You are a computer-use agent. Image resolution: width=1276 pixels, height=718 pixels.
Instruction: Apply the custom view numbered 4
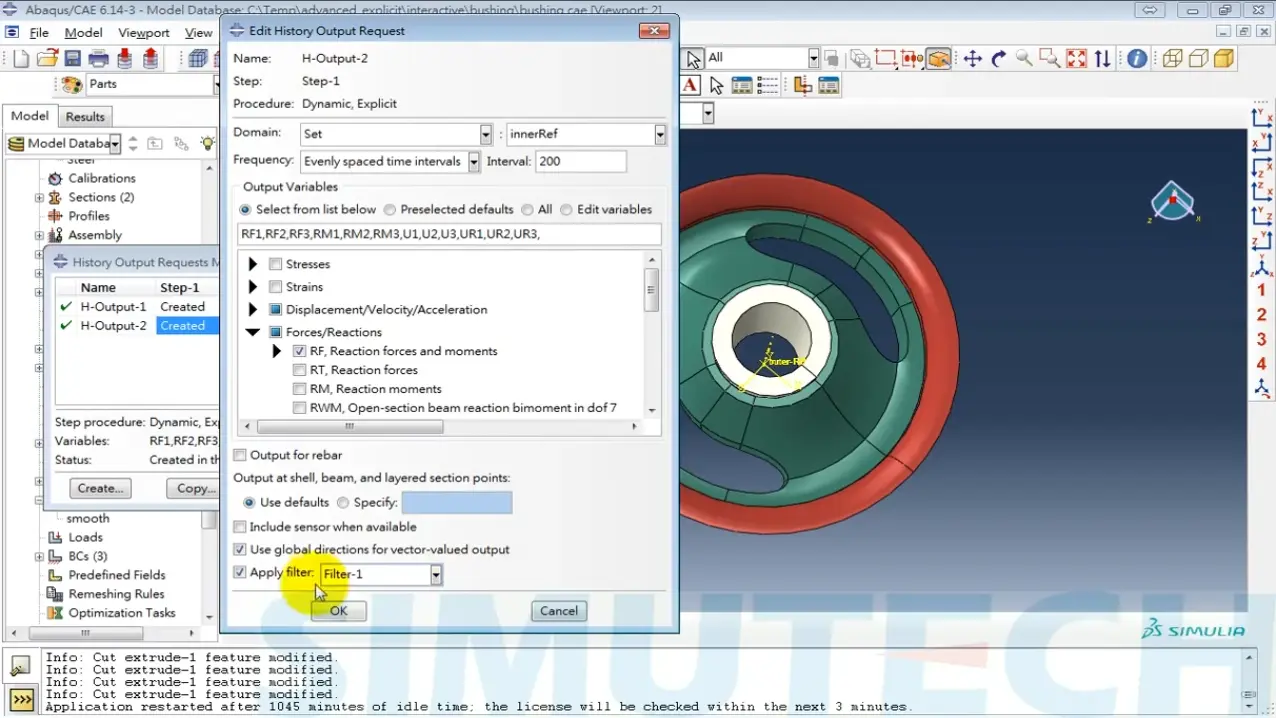(x=1262, y=363)
